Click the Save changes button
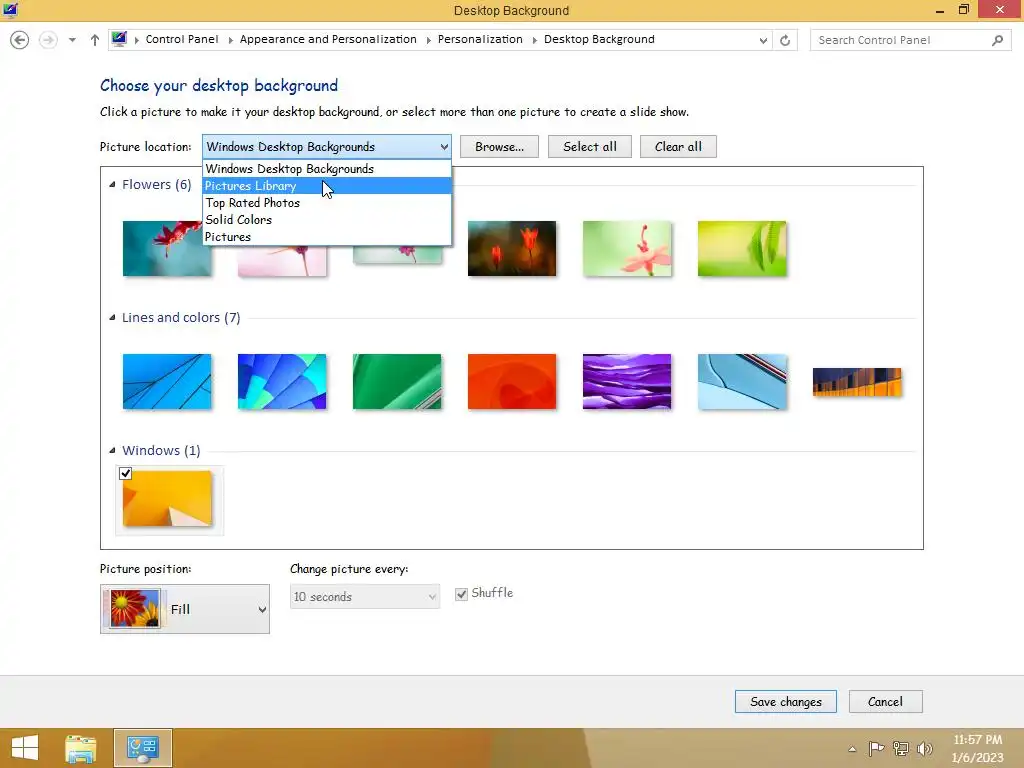 (785, 701)
